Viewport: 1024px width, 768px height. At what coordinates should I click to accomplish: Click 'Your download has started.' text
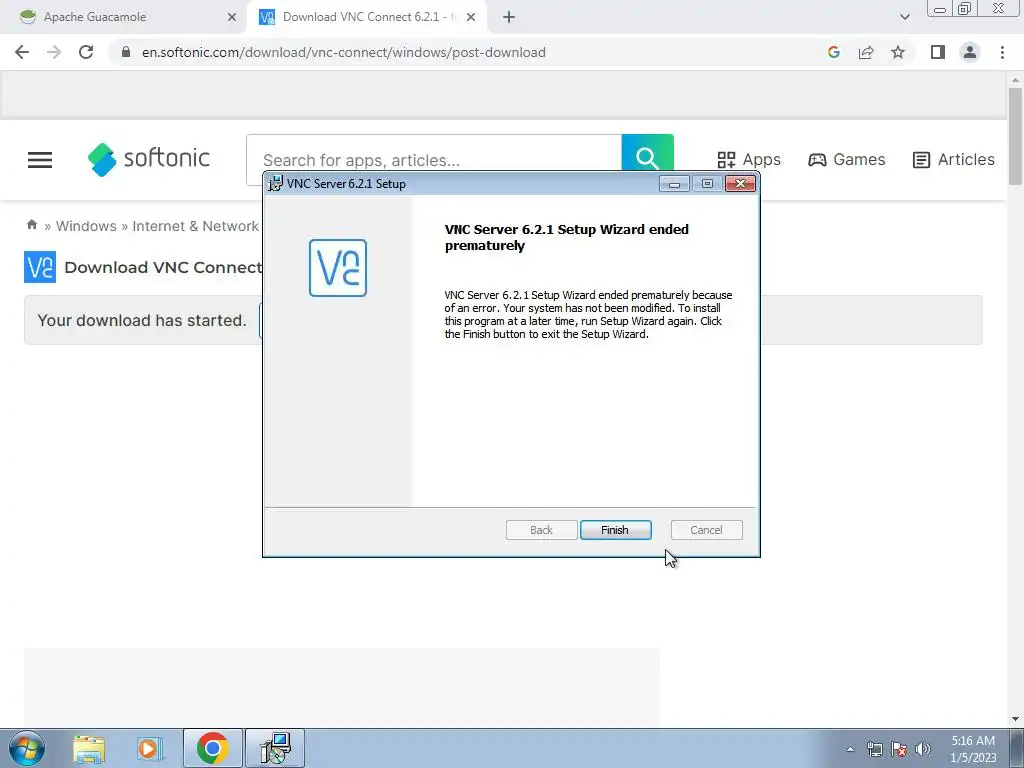[142, 321]
